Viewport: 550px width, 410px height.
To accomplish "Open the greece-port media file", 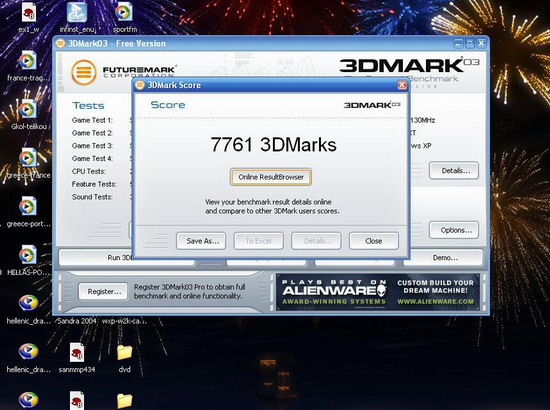I will click(x=27, y=206).
